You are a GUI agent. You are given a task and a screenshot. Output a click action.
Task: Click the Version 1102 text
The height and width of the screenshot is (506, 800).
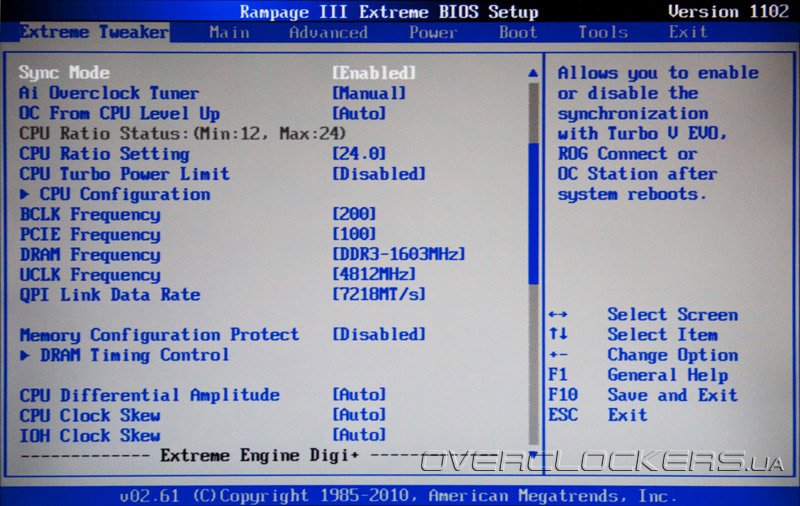[x=728, y=11]
